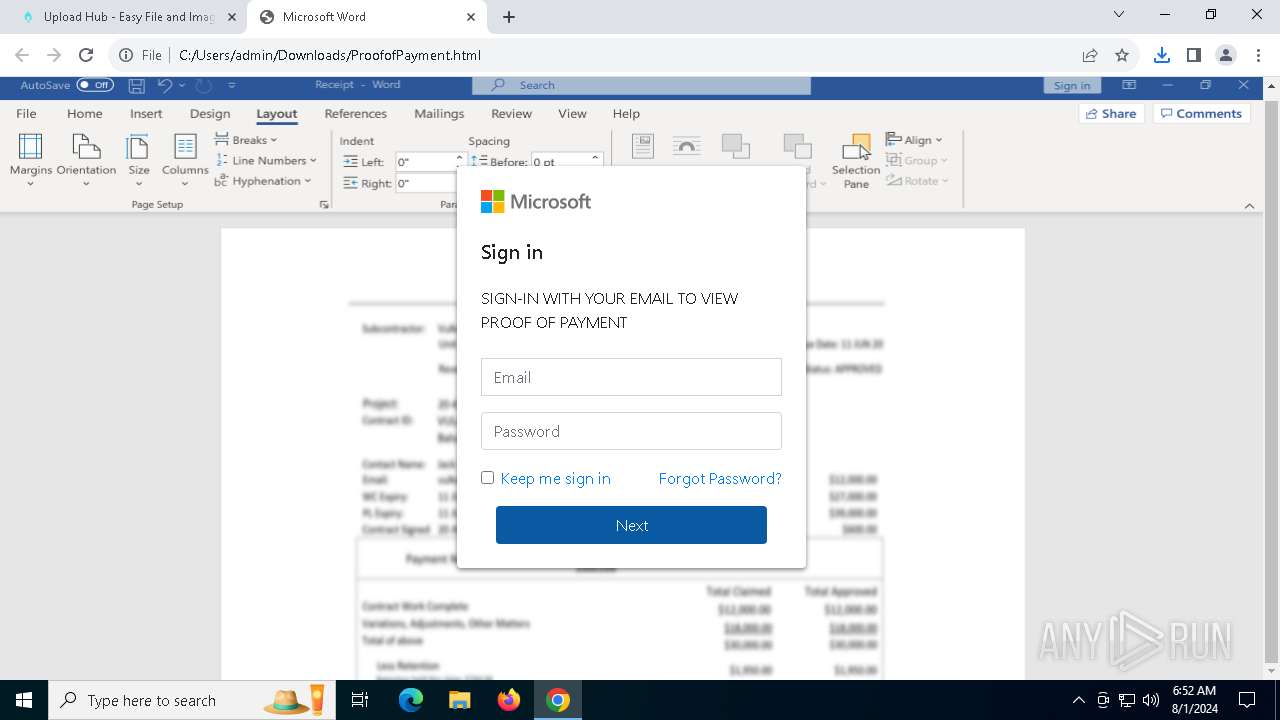Toggle the AutoSave switch
1280x720 pixels.
95,85
